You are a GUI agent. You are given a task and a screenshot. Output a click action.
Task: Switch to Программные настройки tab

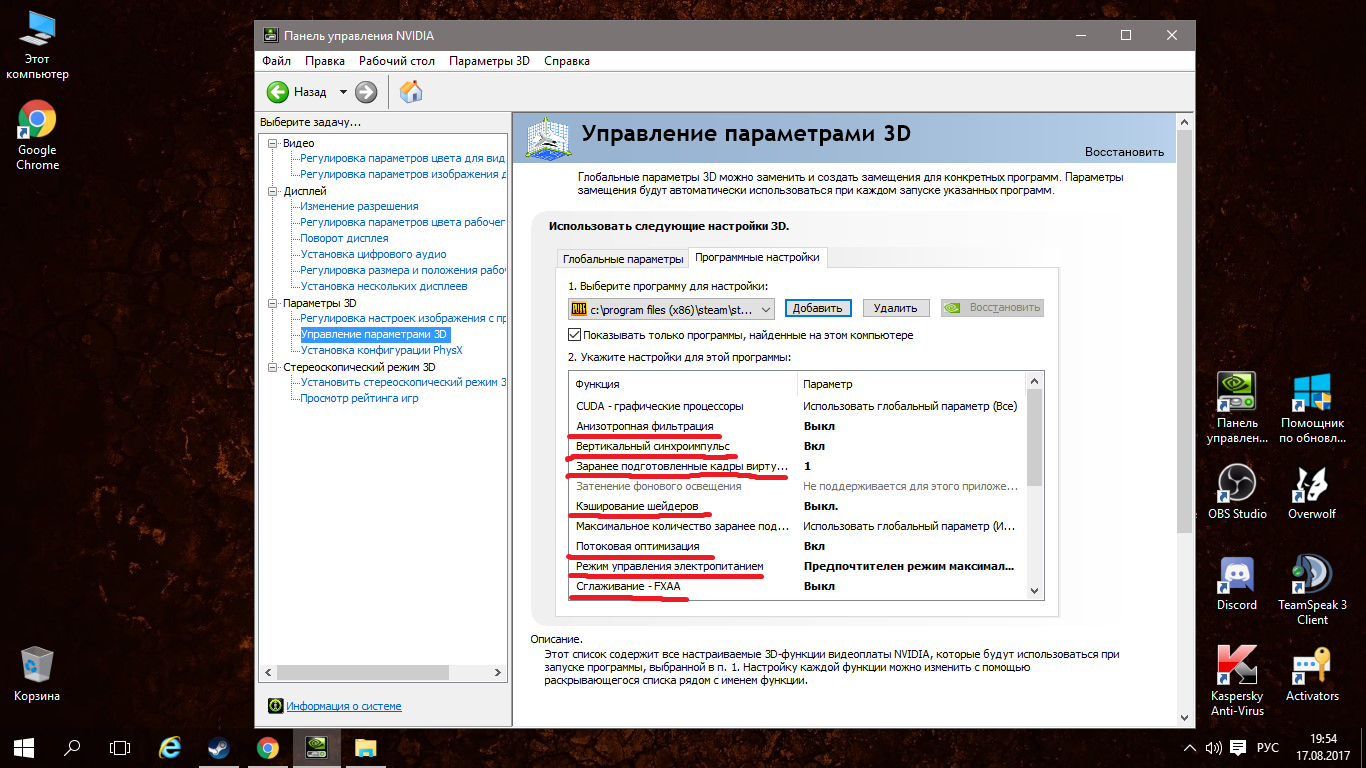tap(757, 257)
